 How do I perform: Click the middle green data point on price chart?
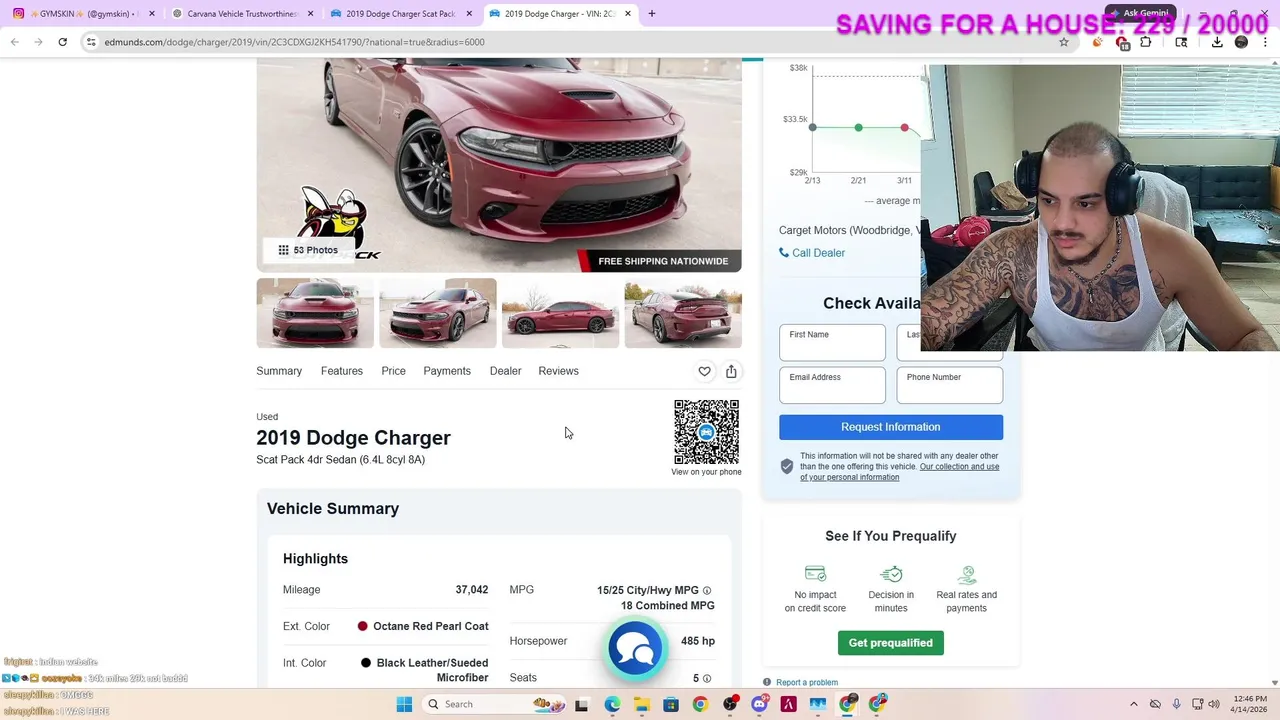coord(859,128)
